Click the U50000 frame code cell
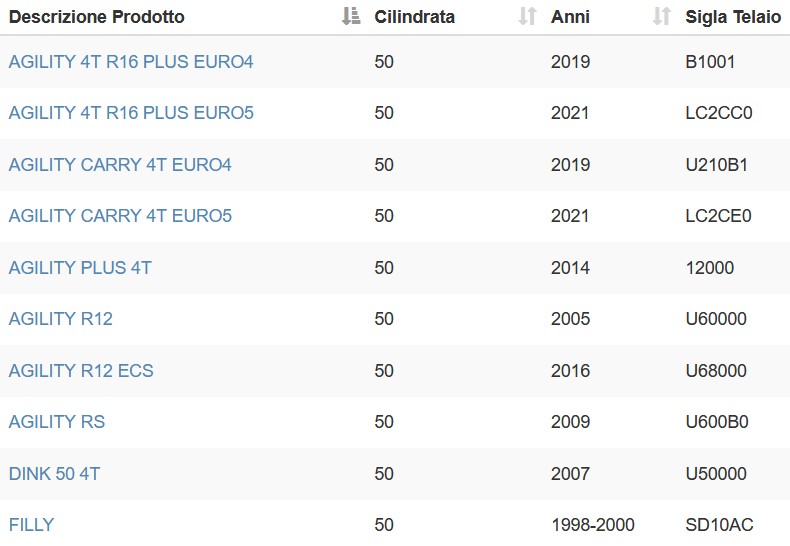 point(716,474)
